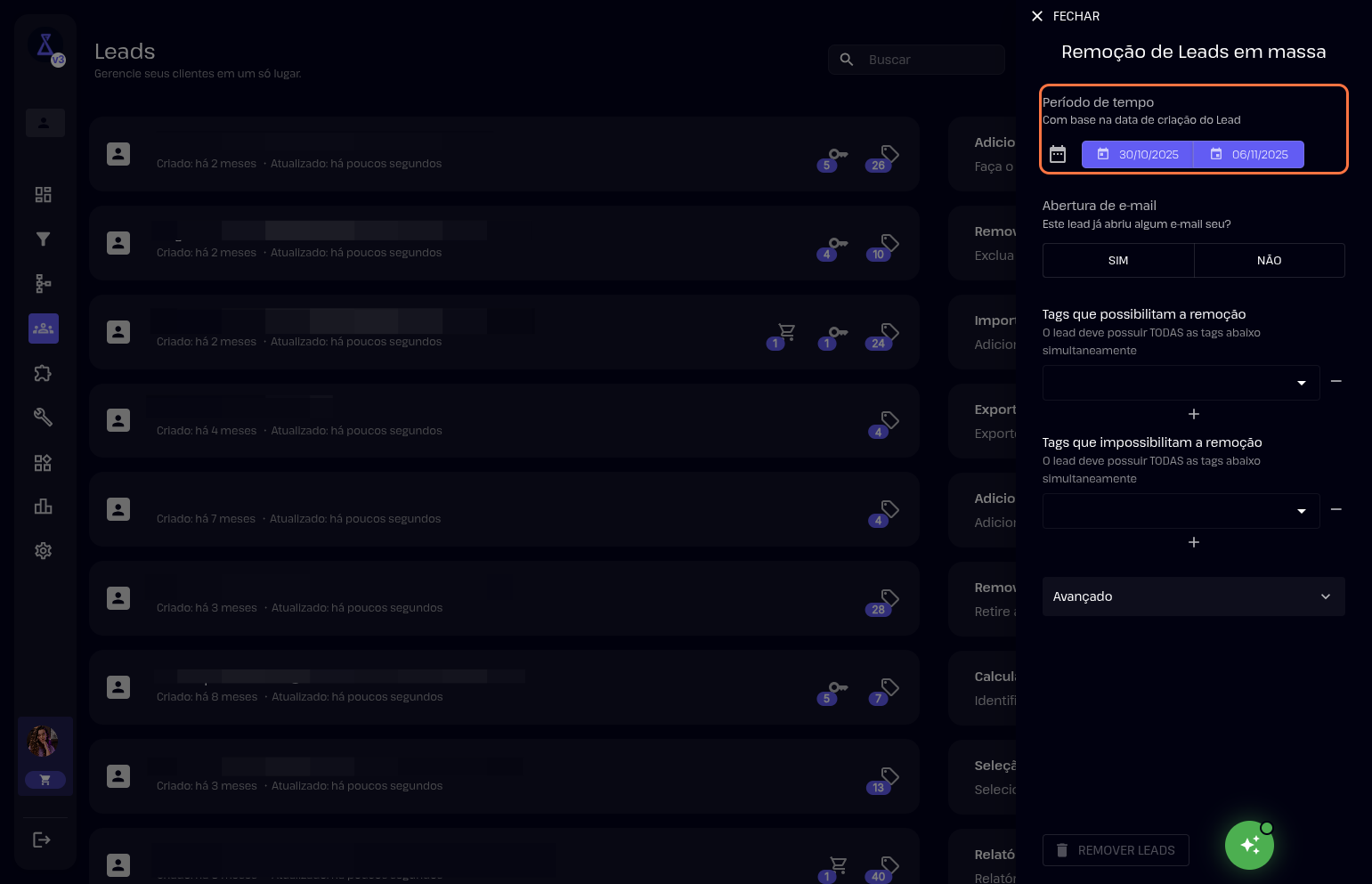
Task: Click the puzzle piece integrations icon
Action: pos(43,373)
